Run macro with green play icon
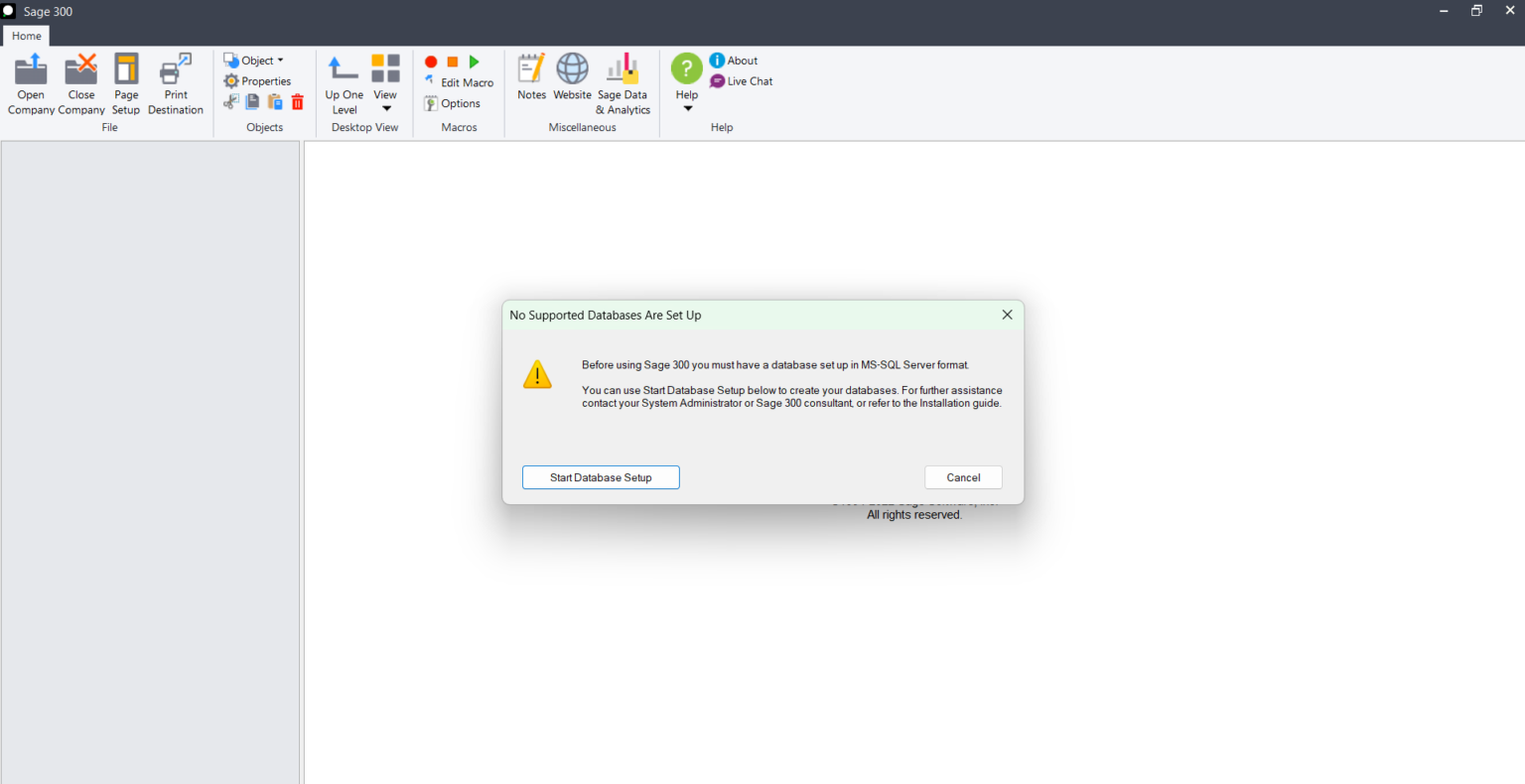 (x=475, y=62)
